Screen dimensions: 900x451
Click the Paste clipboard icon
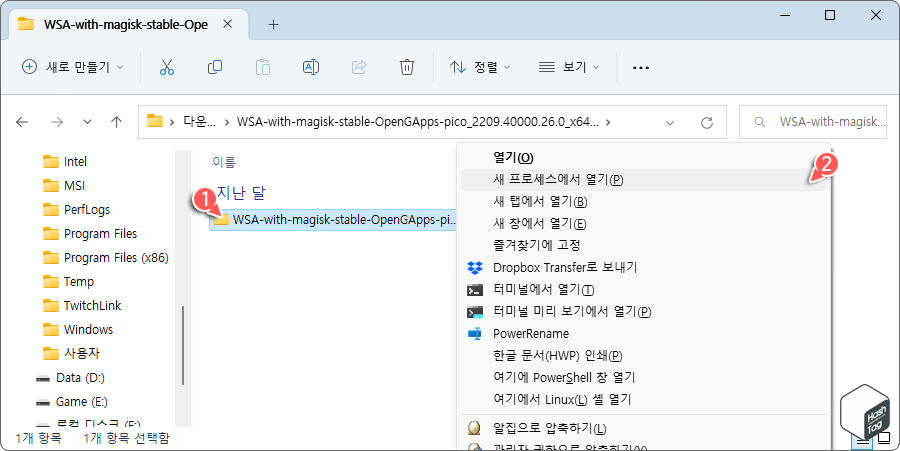(263, 67)
